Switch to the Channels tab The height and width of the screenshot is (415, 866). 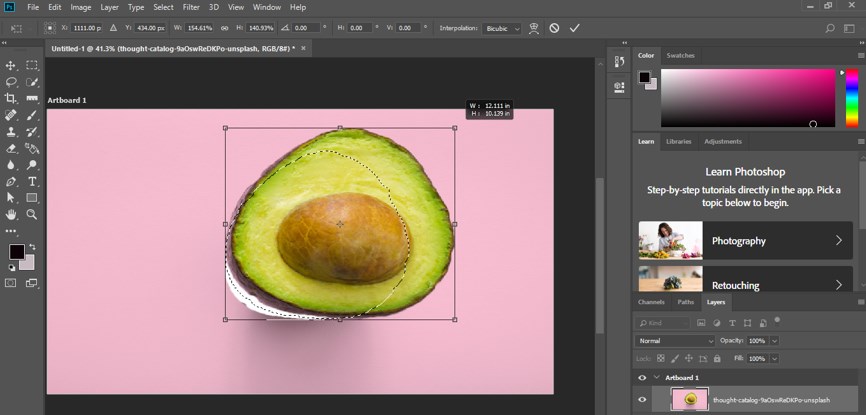[650, 301]
